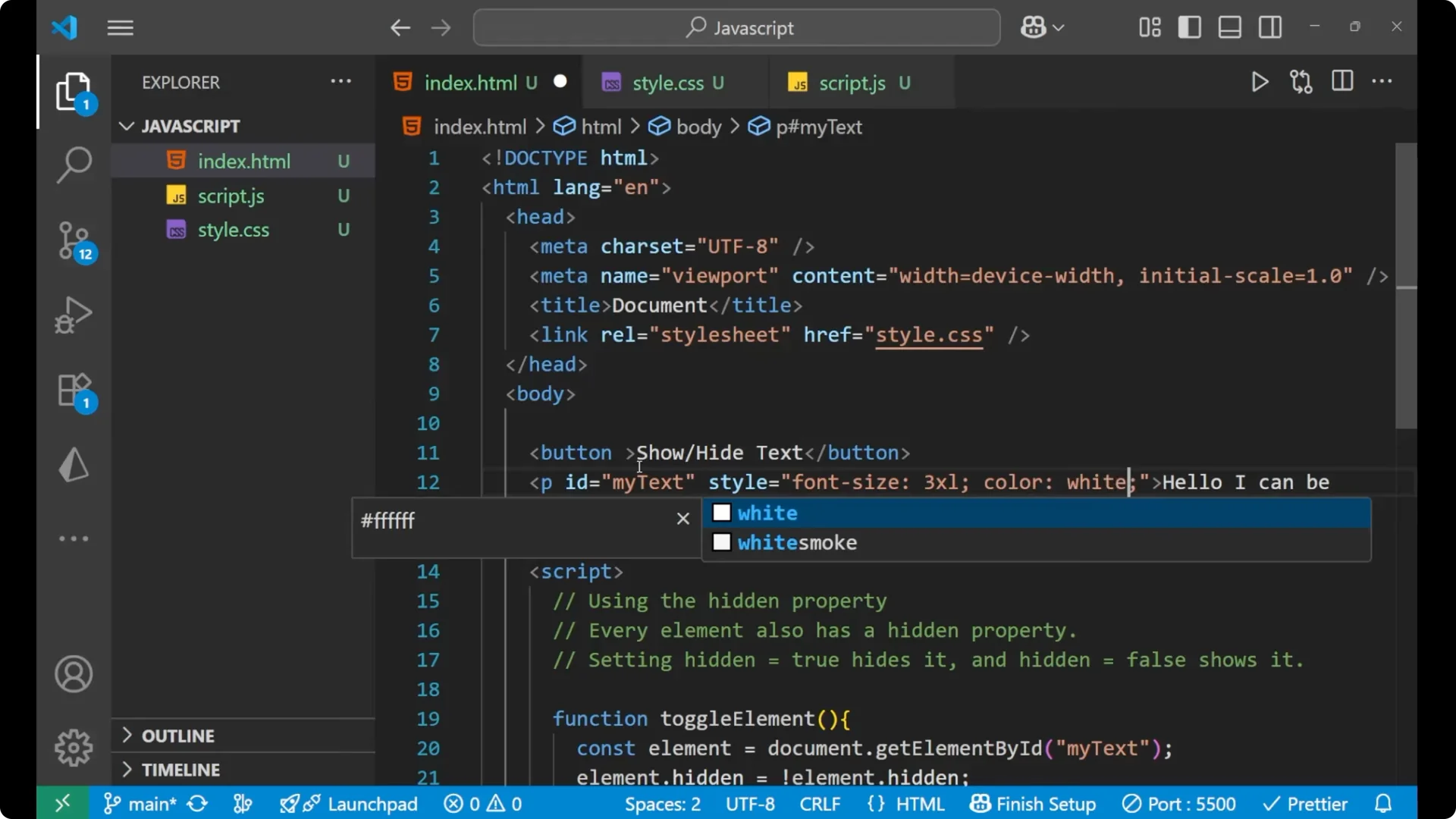Toggle the primary side bar visibility
This screenshot has width=1456, height=819.
pos(1190,27)
